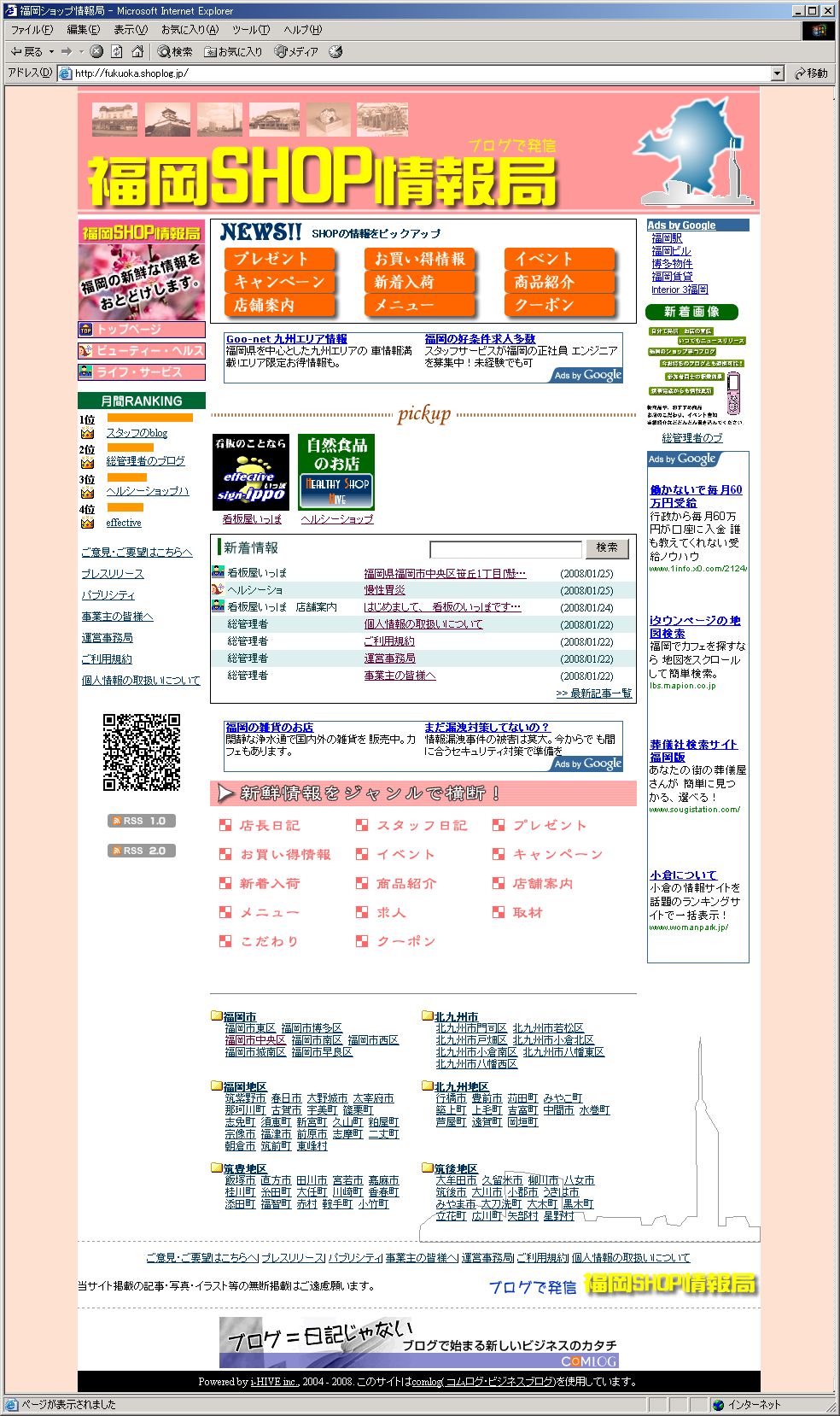
Task: Open the 自然食品のお店 pickup thumbnail
Action: point(336,472)
